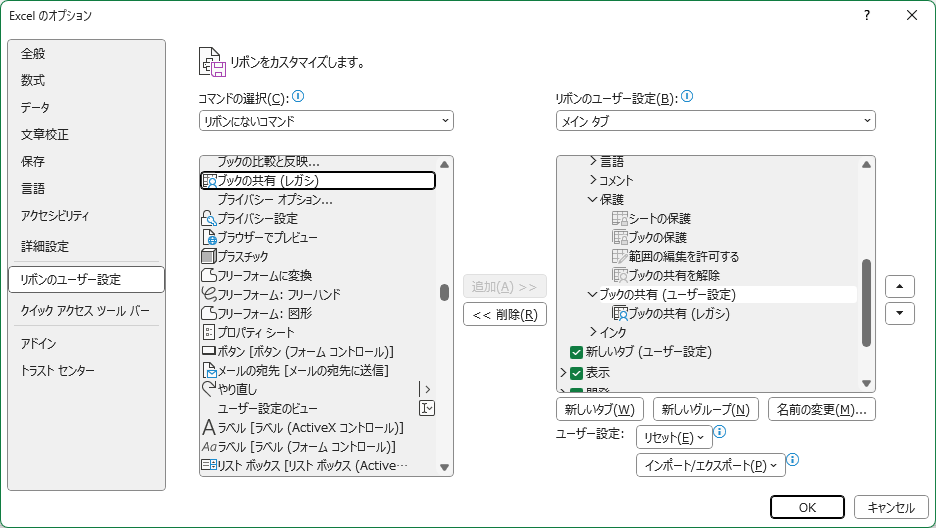The image size is (936, 528).
Task: Open the 詳細設定 options category
Action: (45, 246)
